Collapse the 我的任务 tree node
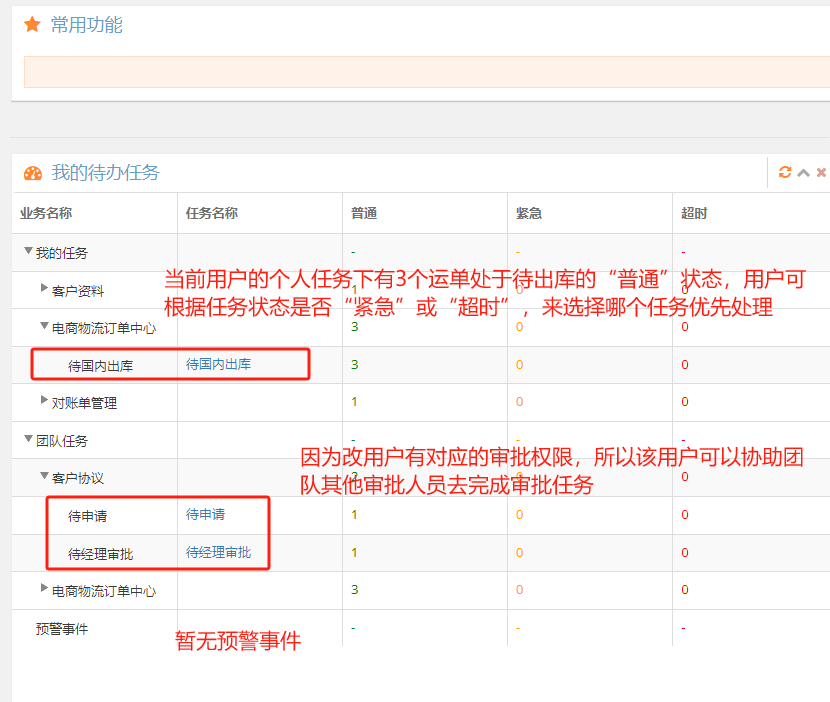830x702 pixels. point(28,252)
